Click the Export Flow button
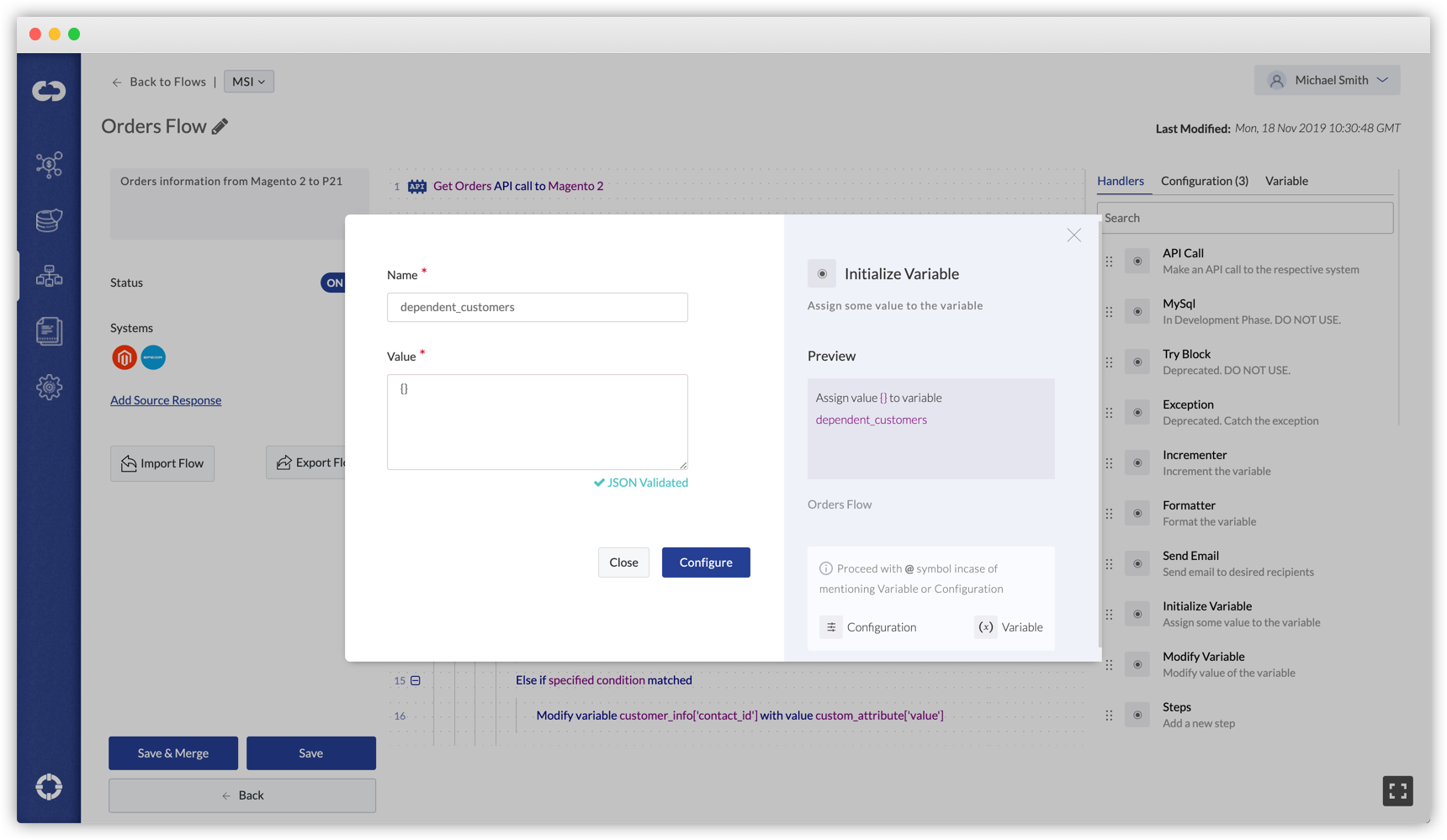 click(x=306, y=462)
